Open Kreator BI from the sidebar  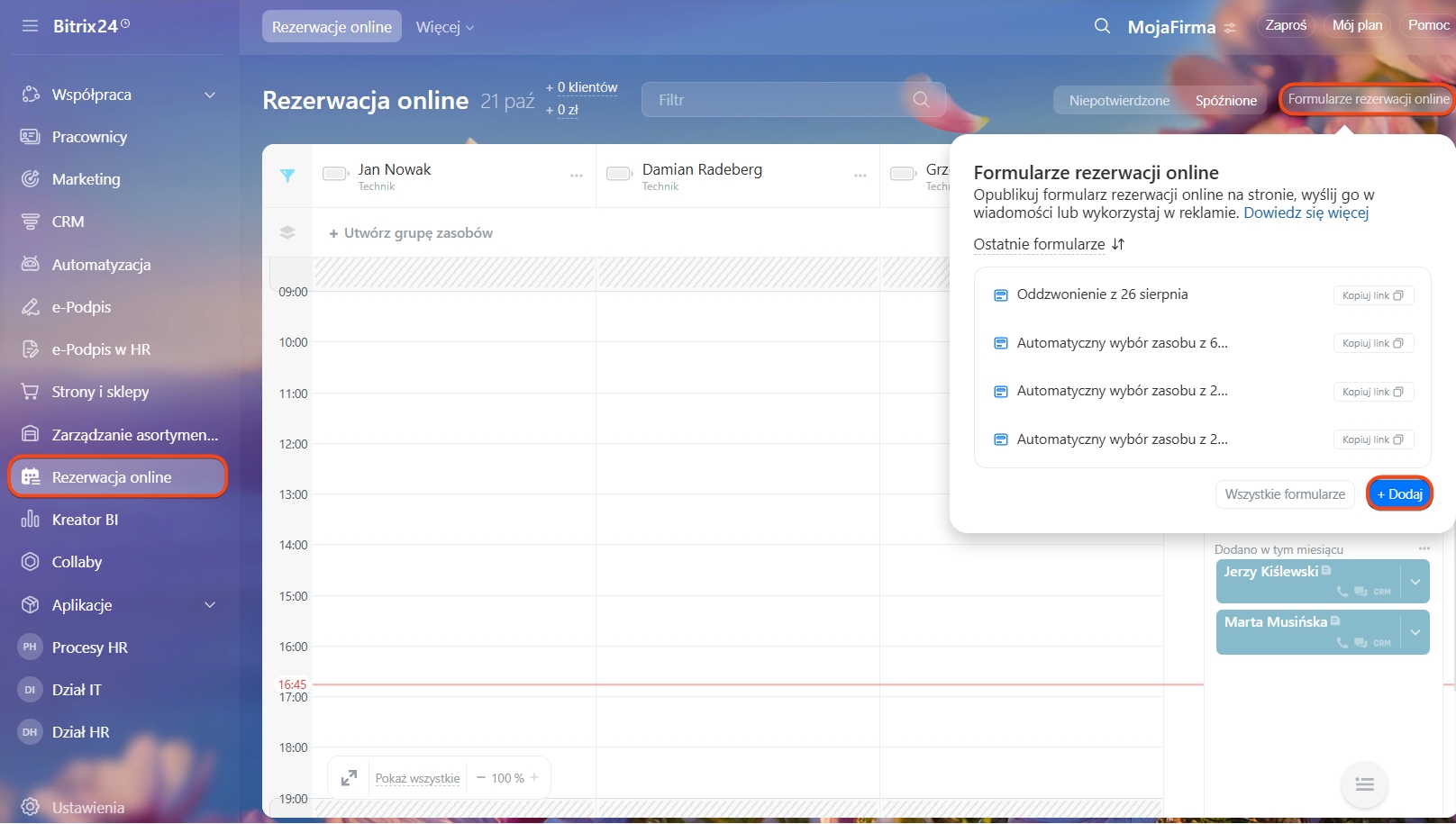coord(85,520)
